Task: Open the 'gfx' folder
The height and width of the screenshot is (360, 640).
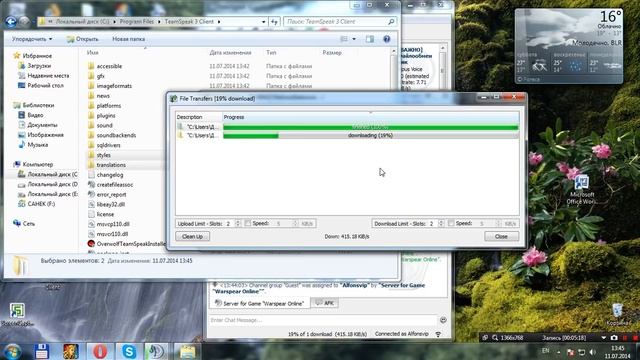Action: pyautogui.click(x=101, y=76)
